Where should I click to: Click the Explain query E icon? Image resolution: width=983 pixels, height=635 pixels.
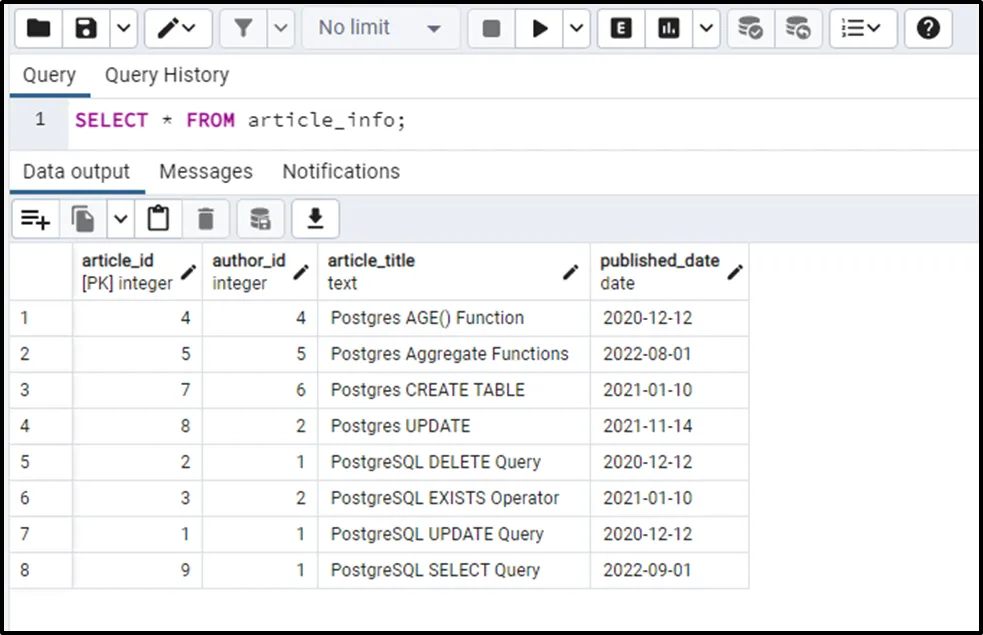621,28
